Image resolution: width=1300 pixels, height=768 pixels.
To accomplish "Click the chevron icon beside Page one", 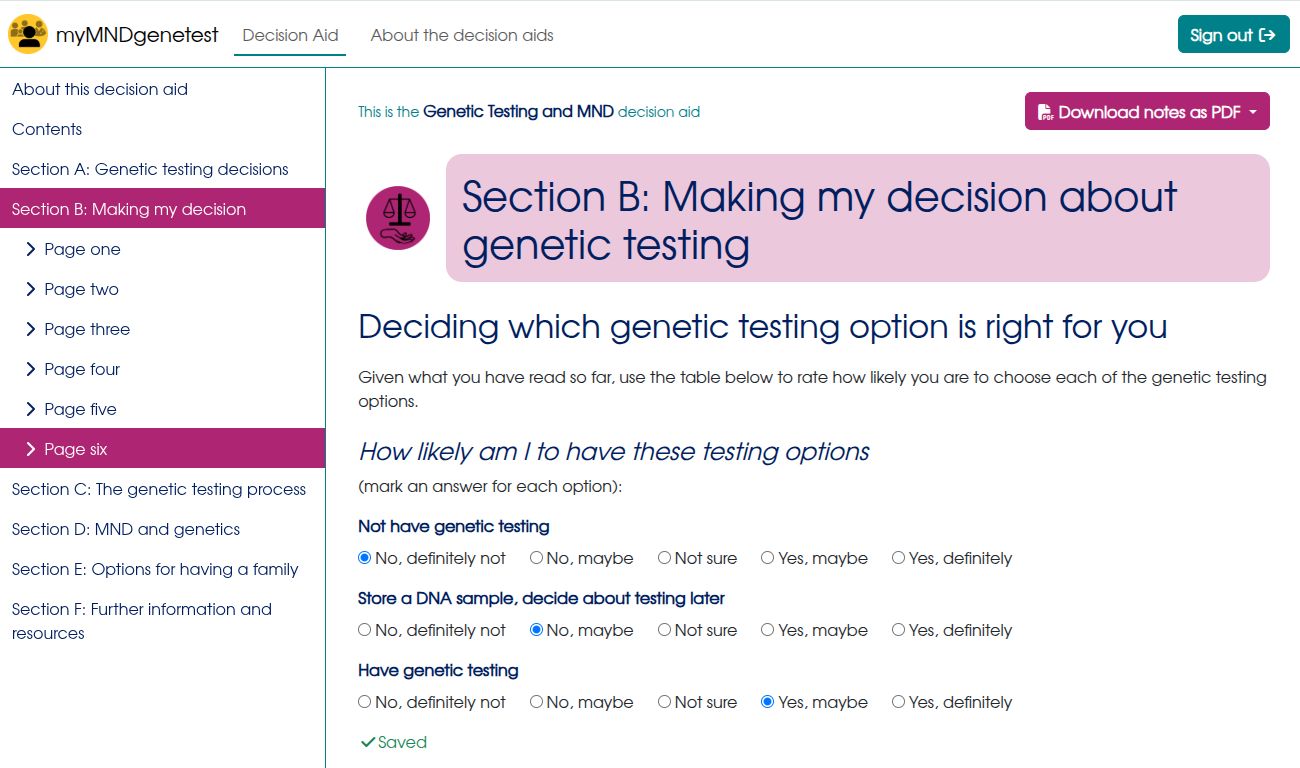I will pyautogui.click(x=31, y=249).
